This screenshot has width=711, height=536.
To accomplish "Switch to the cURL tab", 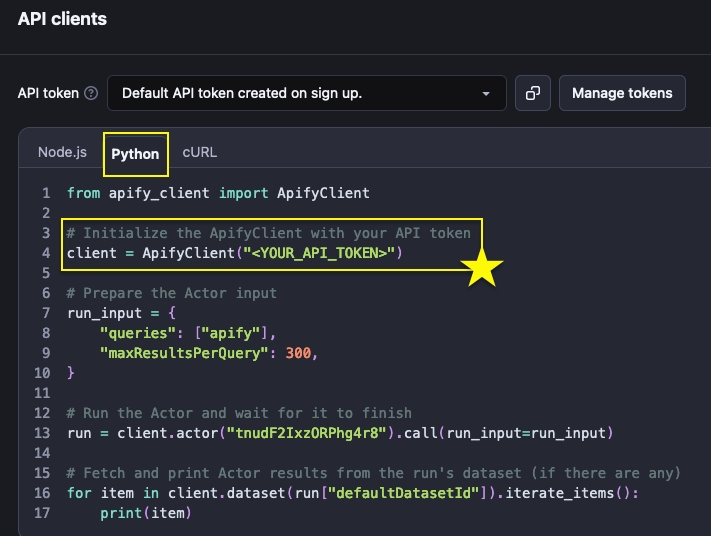I will click(199, 153).
